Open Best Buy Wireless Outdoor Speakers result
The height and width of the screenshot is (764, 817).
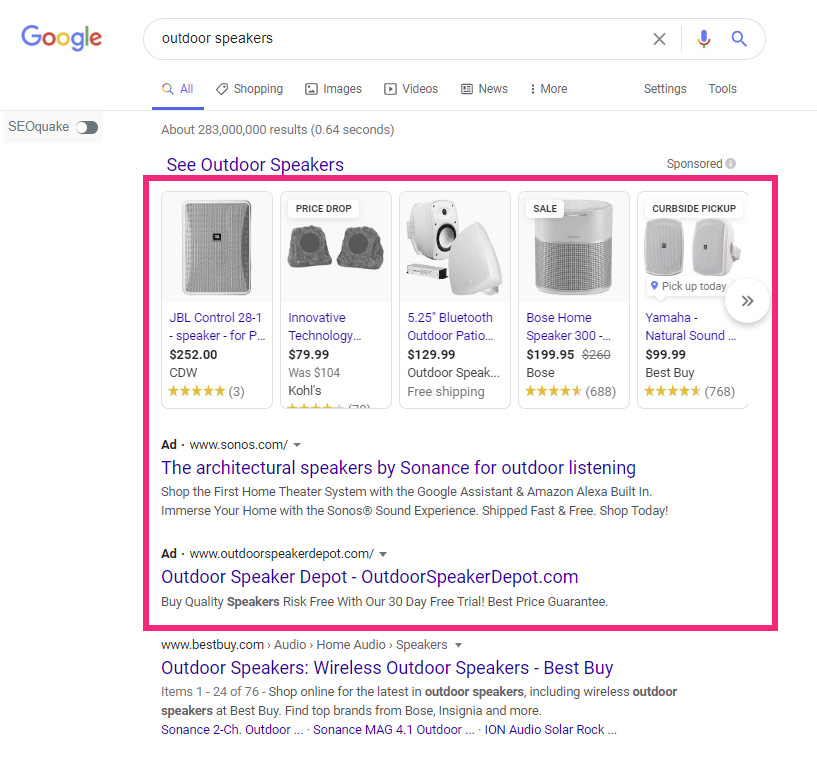[387, 668]
